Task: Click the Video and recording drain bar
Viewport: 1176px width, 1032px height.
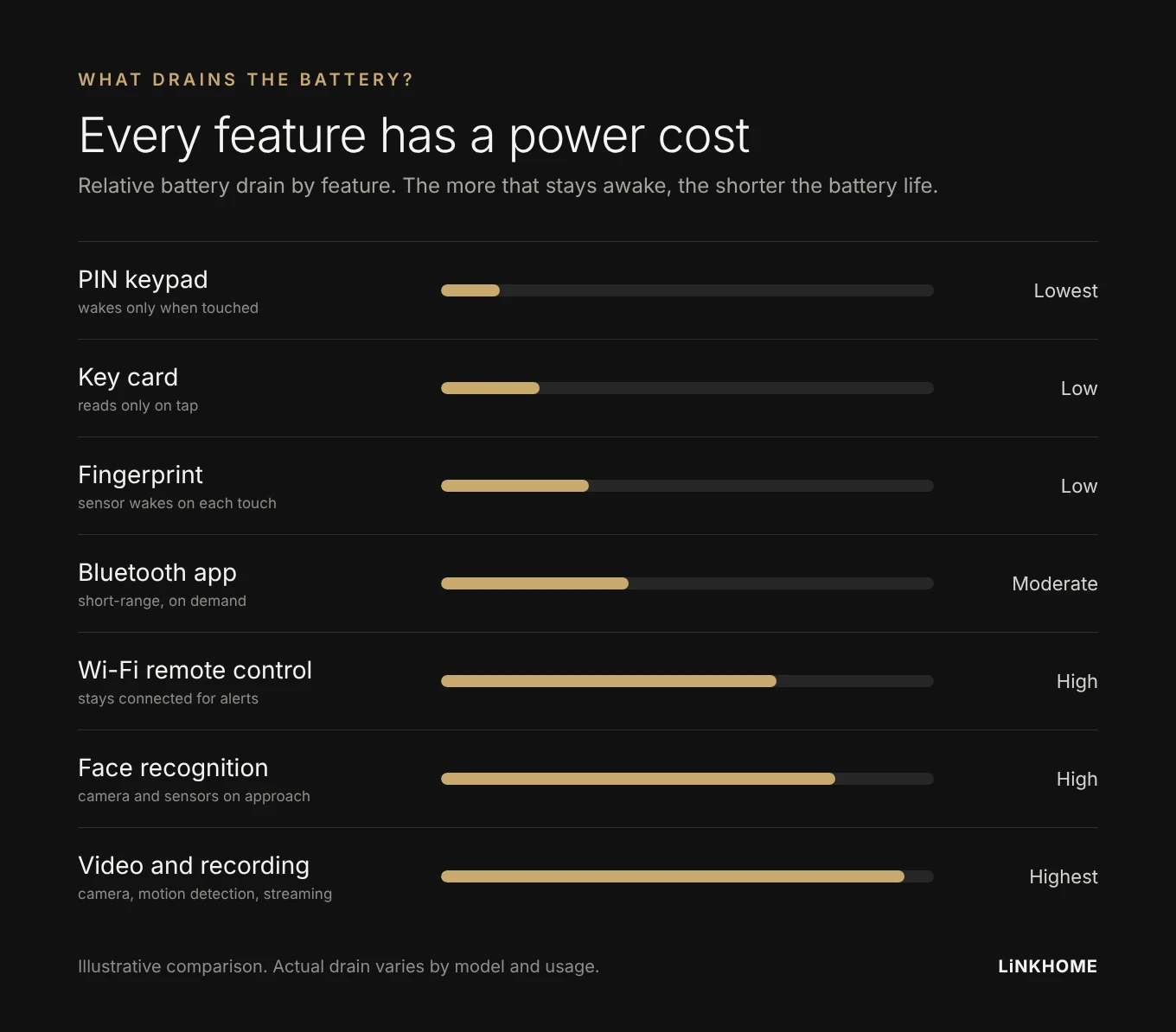Action: 687,876
